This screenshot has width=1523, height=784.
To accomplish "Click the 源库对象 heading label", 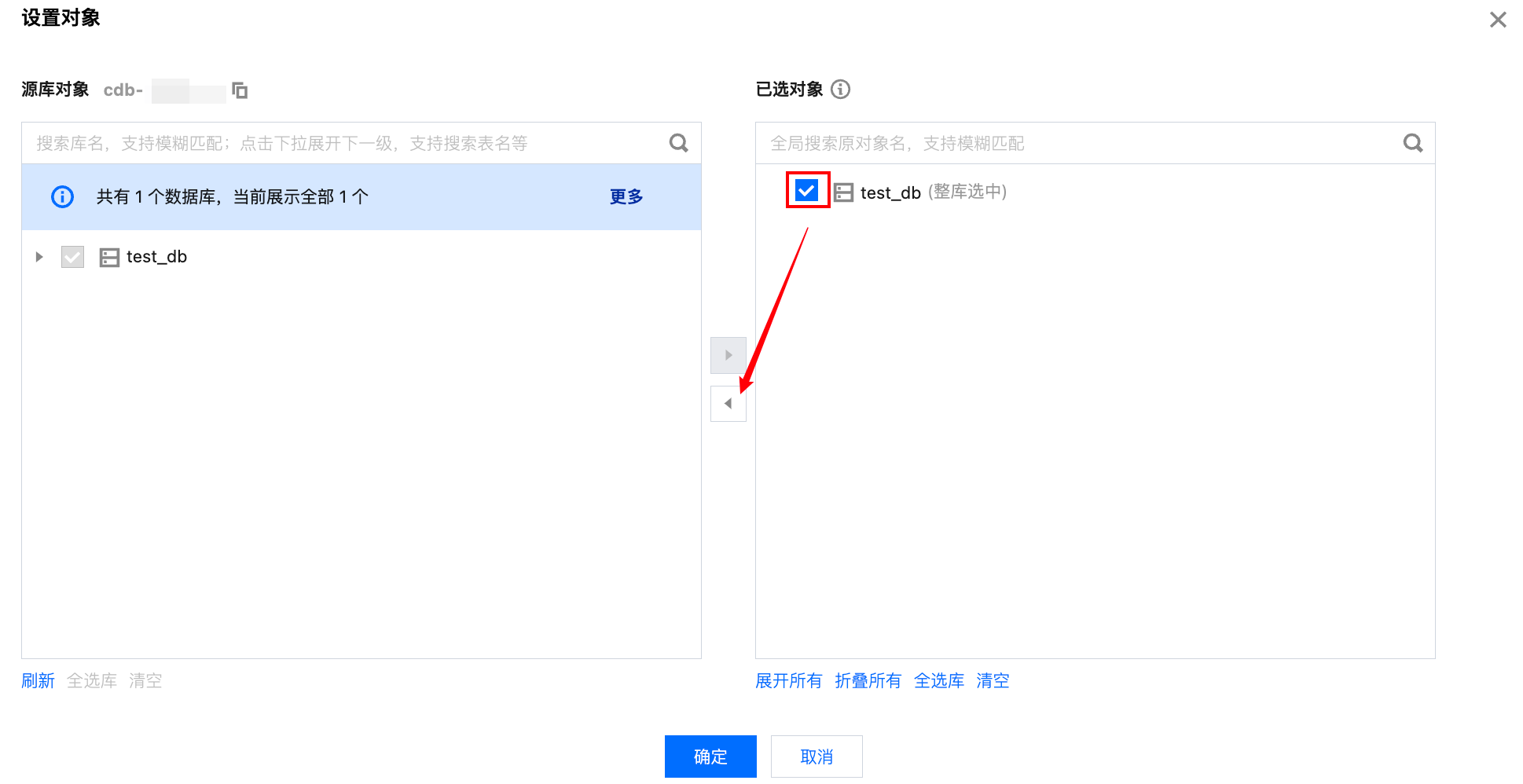I will pyautogui.click(x=55, y=90).
